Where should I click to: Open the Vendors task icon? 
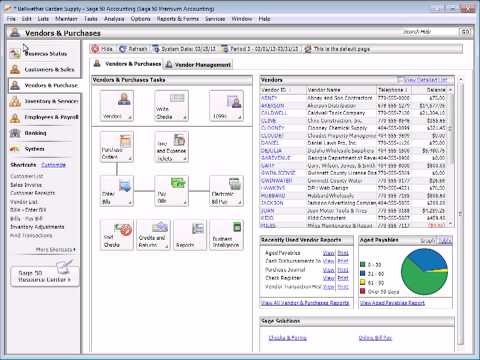point(117,106)
